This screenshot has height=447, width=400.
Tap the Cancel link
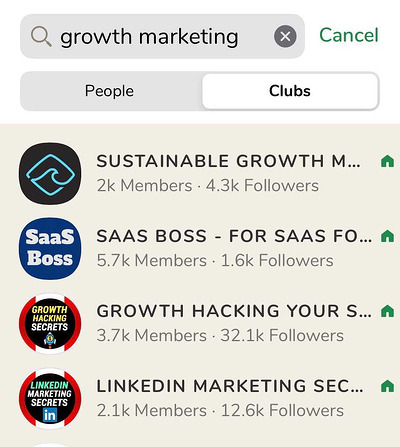[x=349, y=35]
